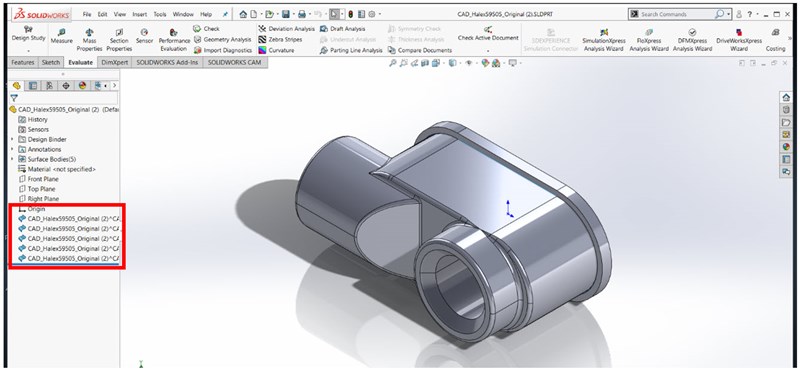Open the FeatureManager design tree tab
The height and width of the screenshot is (372, 800).
click(x=17, y=86)
